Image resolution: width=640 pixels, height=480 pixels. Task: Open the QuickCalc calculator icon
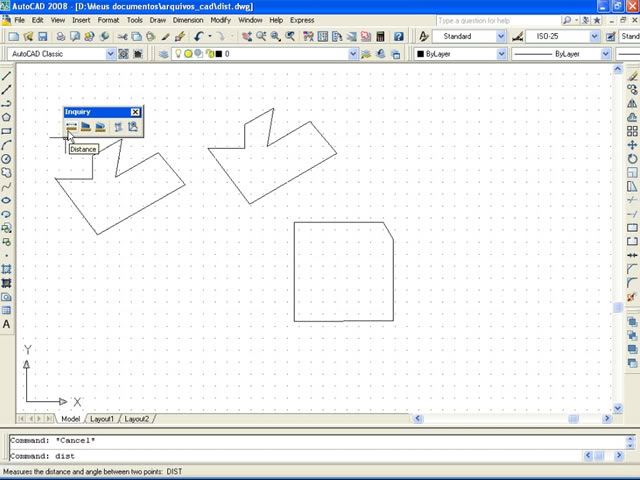[380, 37]
